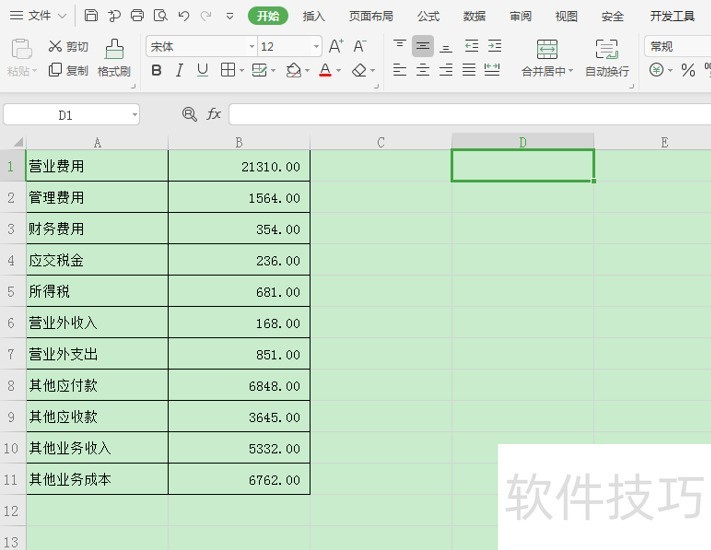Image resolution: width=711 pixels, height=550 pixels.
Task: Click the fx insert function icon
Action: pyautogui.click(x=214, y=114)
